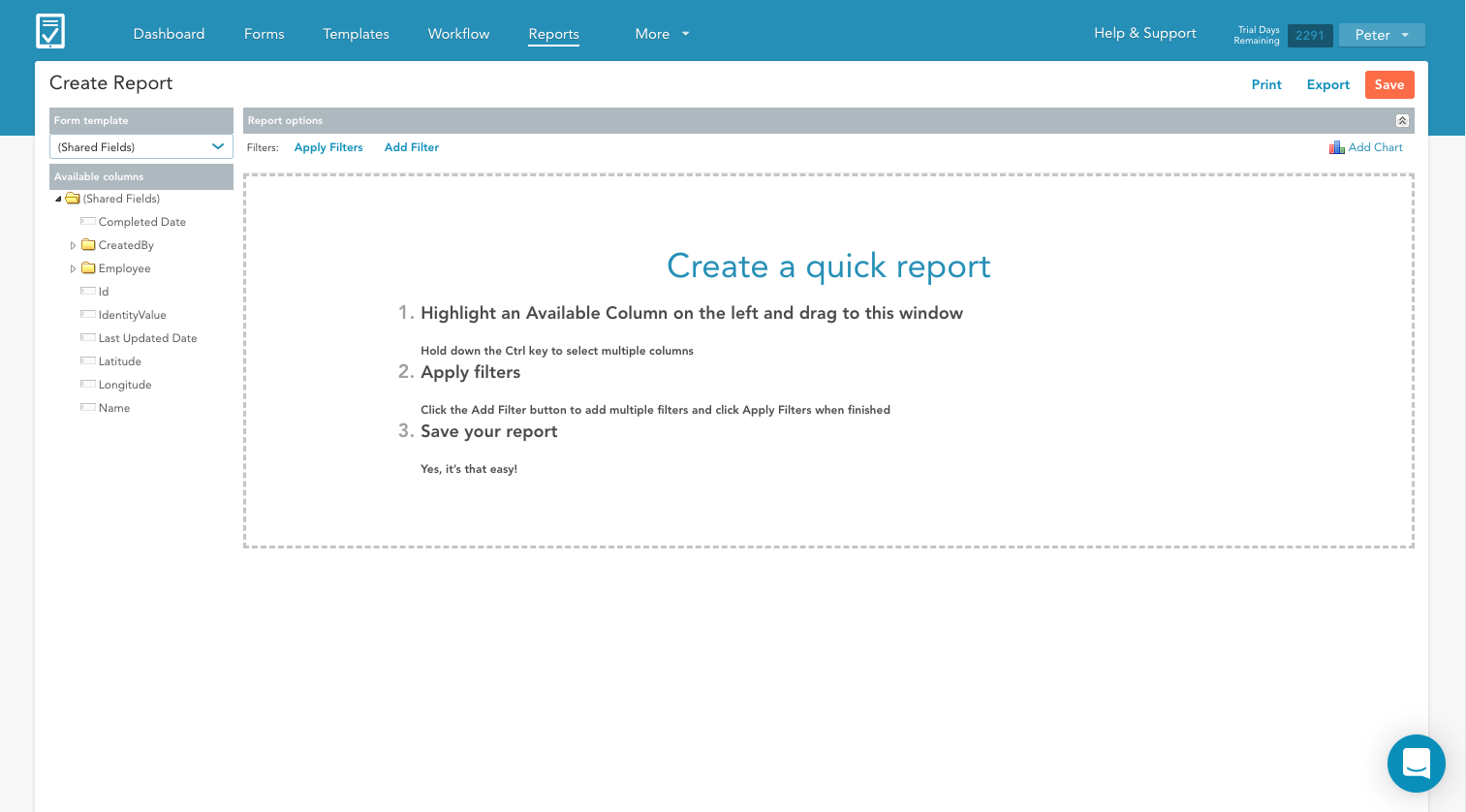Open the chat support bubble
The image size is (1466, 812).
pyautogui.click(x=1416, y=763)
